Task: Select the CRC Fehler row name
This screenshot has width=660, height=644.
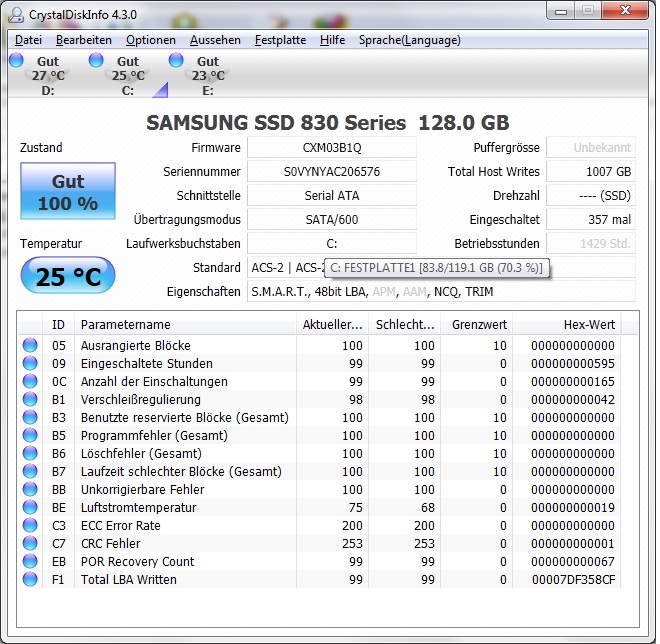Action: pos(110,544)
